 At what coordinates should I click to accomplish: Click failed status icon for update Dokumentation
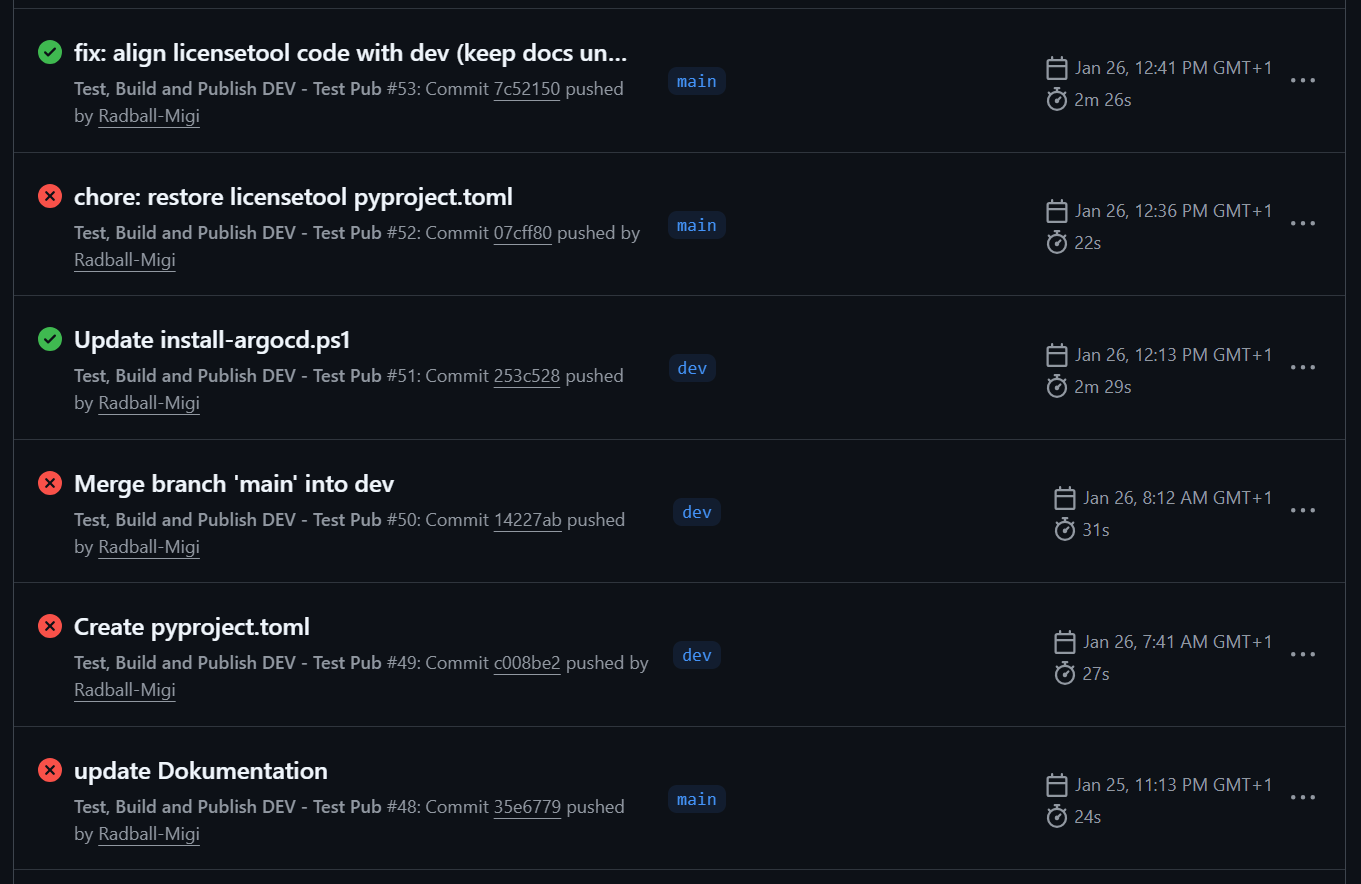pyautogui.click(x=49, y=771)
